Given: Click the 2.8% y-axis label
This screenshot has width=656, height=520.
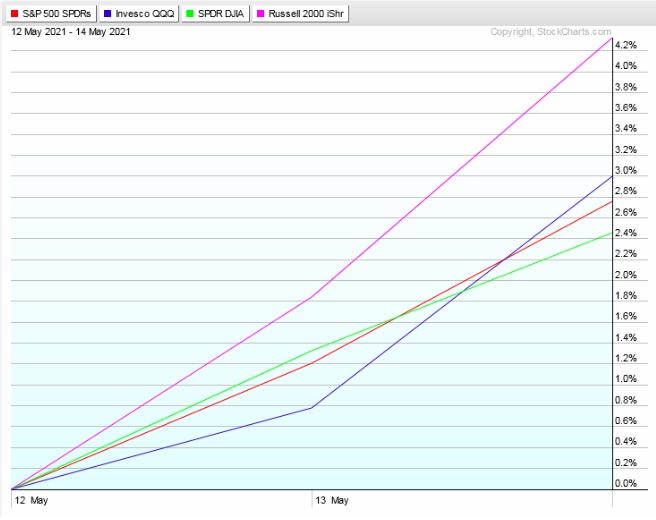Looking at the screenshot, I should click(625, 191).
